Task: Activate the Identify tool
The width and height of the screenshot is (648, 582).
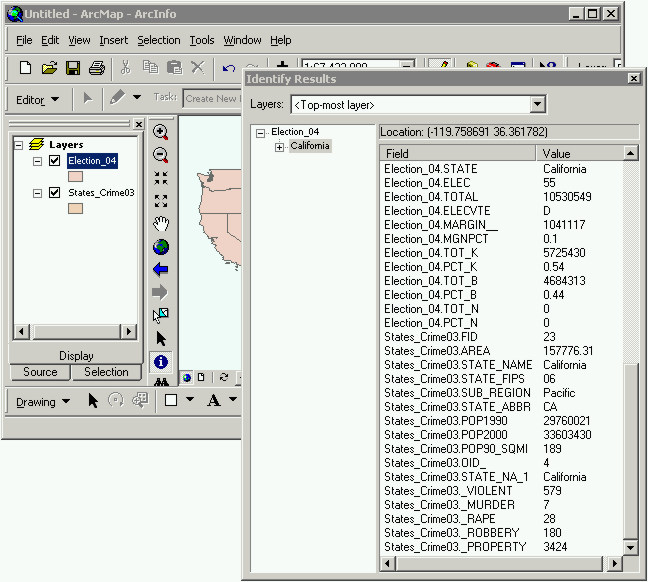Action: [161, 362]
